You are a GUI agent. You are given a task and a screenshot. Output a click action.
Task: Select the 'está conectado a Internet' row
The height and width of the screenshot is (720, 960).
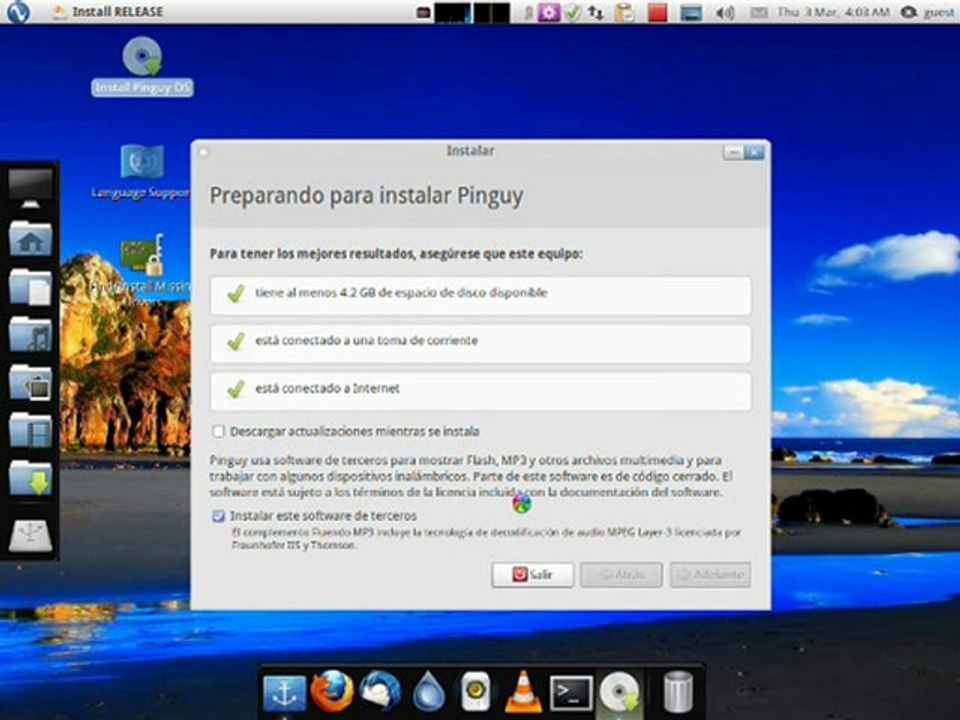tap(481, 391)
